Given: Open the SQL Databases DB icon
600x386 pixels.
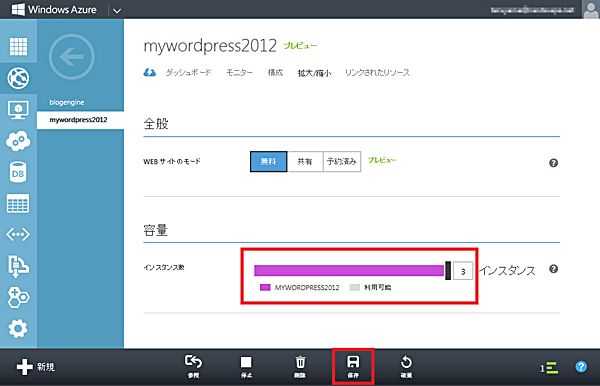Looking at the screenshot, I should pos(18,172).
